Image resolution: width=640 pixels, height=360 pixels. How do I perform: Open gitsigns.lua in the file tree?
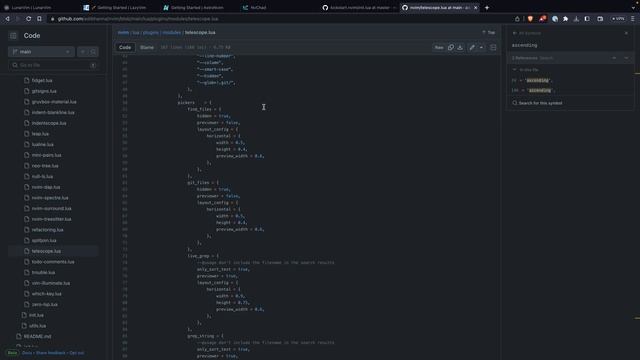click(x=44, y=91)
